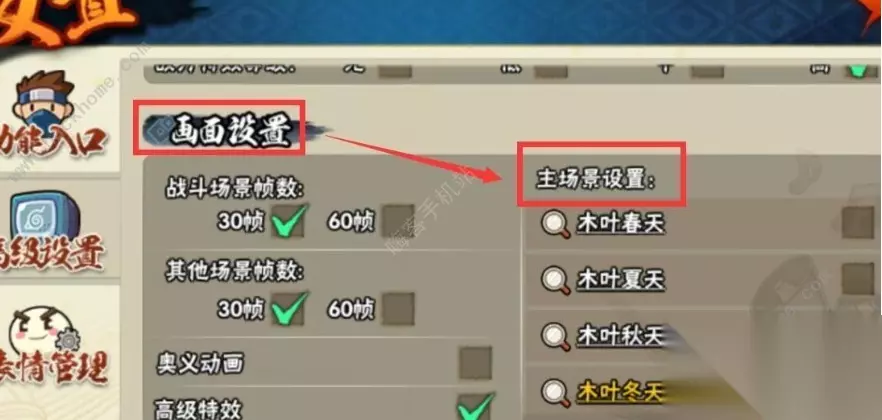Toggle the 奥义动画 checkbox
This screenshot has width=882, height=420.
tap(475, 363)
